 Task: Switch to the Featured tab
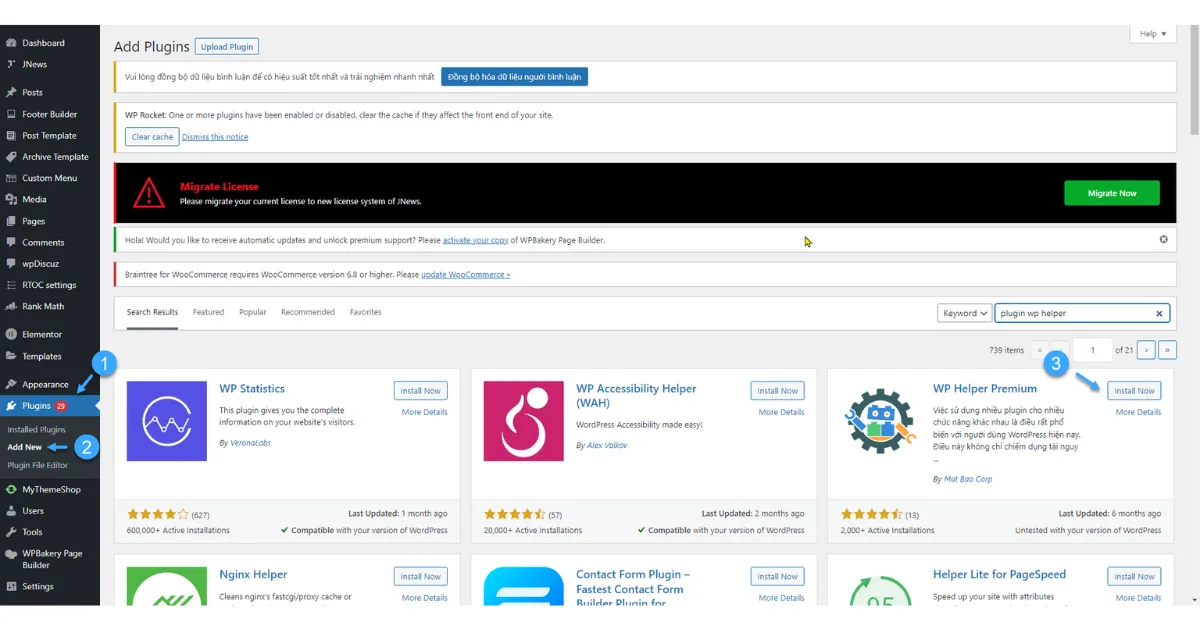208,312
